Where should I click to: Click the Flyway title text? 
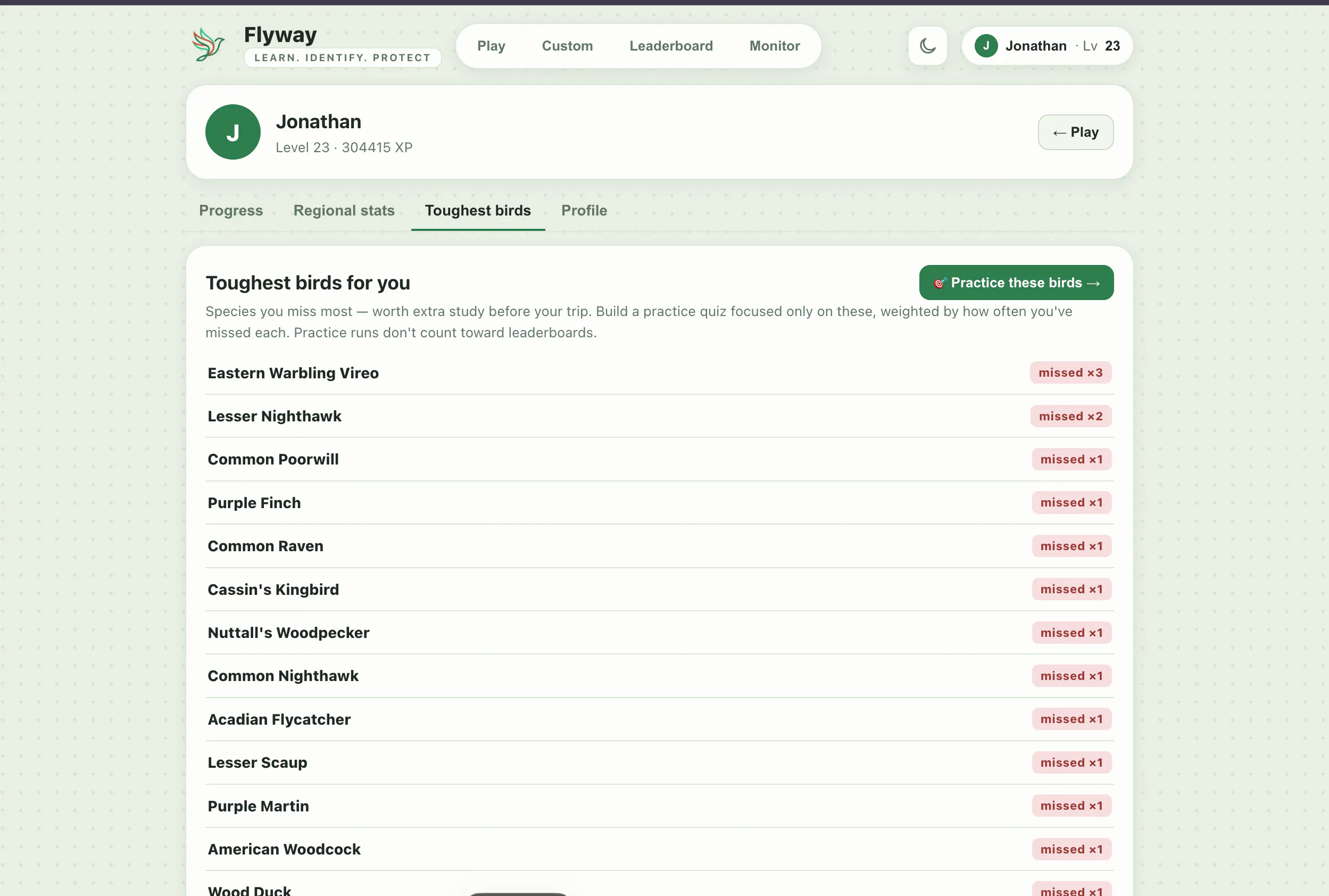tap(280, 35)
